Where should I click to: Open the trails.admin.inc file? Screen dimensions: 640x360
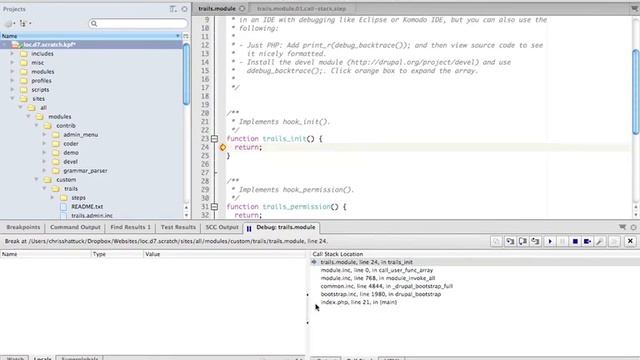tap(91, 215)
